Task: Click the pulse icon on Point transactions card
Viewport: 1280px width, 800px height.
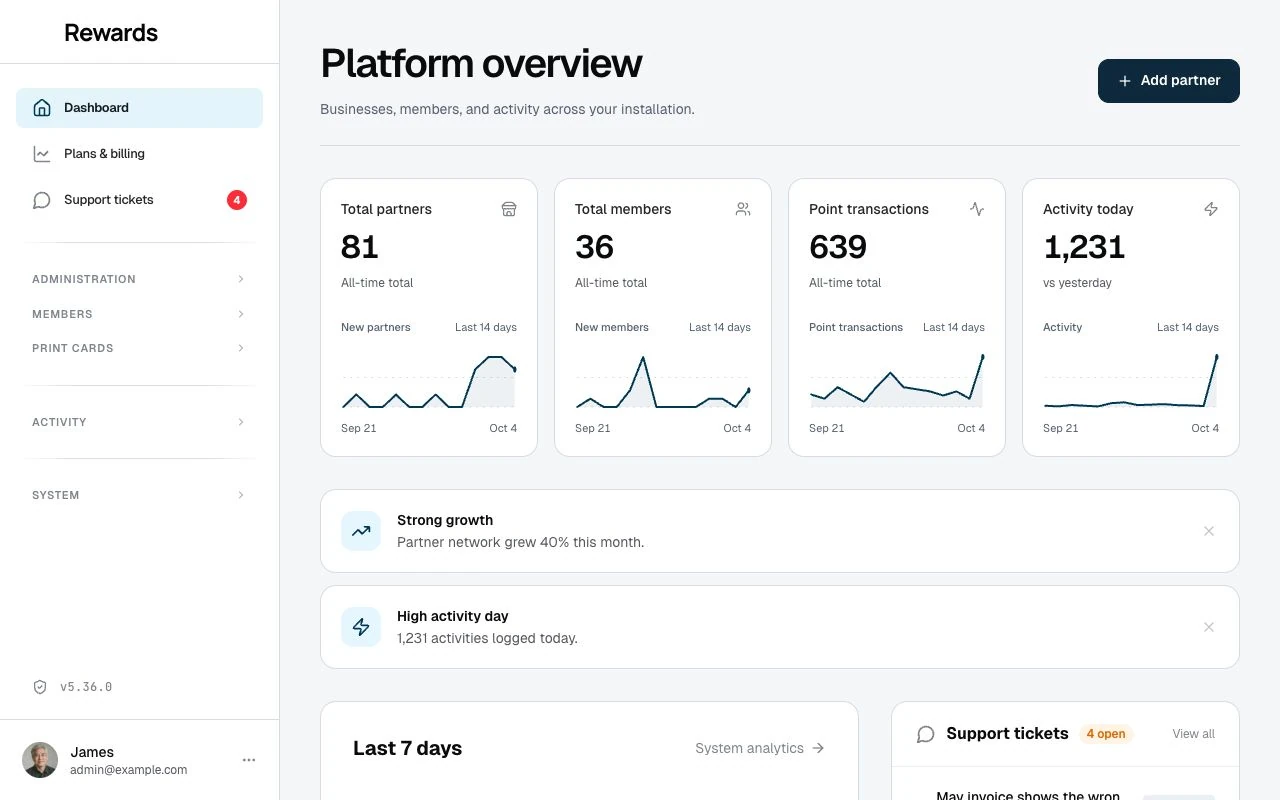Action: (x=977, y=209)
